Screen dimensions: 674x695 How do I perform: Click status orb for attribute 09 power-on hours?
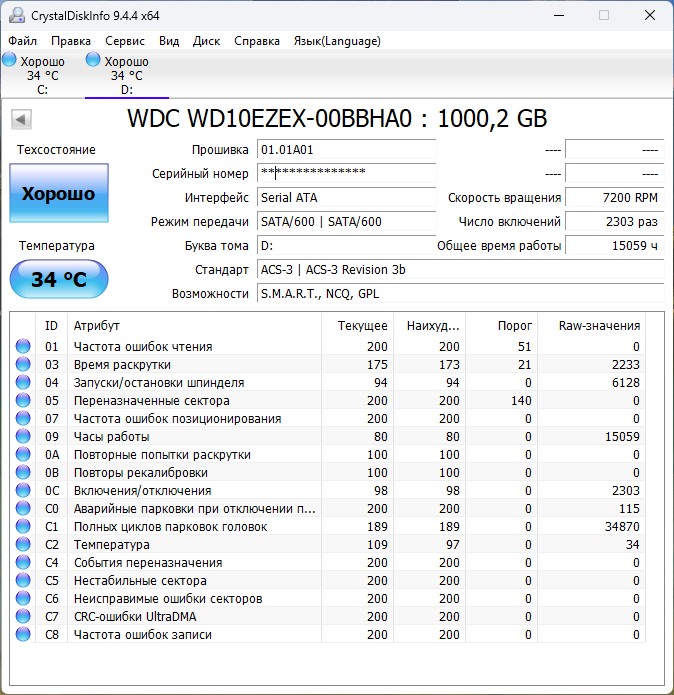pyautogui.click(x=23, y=436)
